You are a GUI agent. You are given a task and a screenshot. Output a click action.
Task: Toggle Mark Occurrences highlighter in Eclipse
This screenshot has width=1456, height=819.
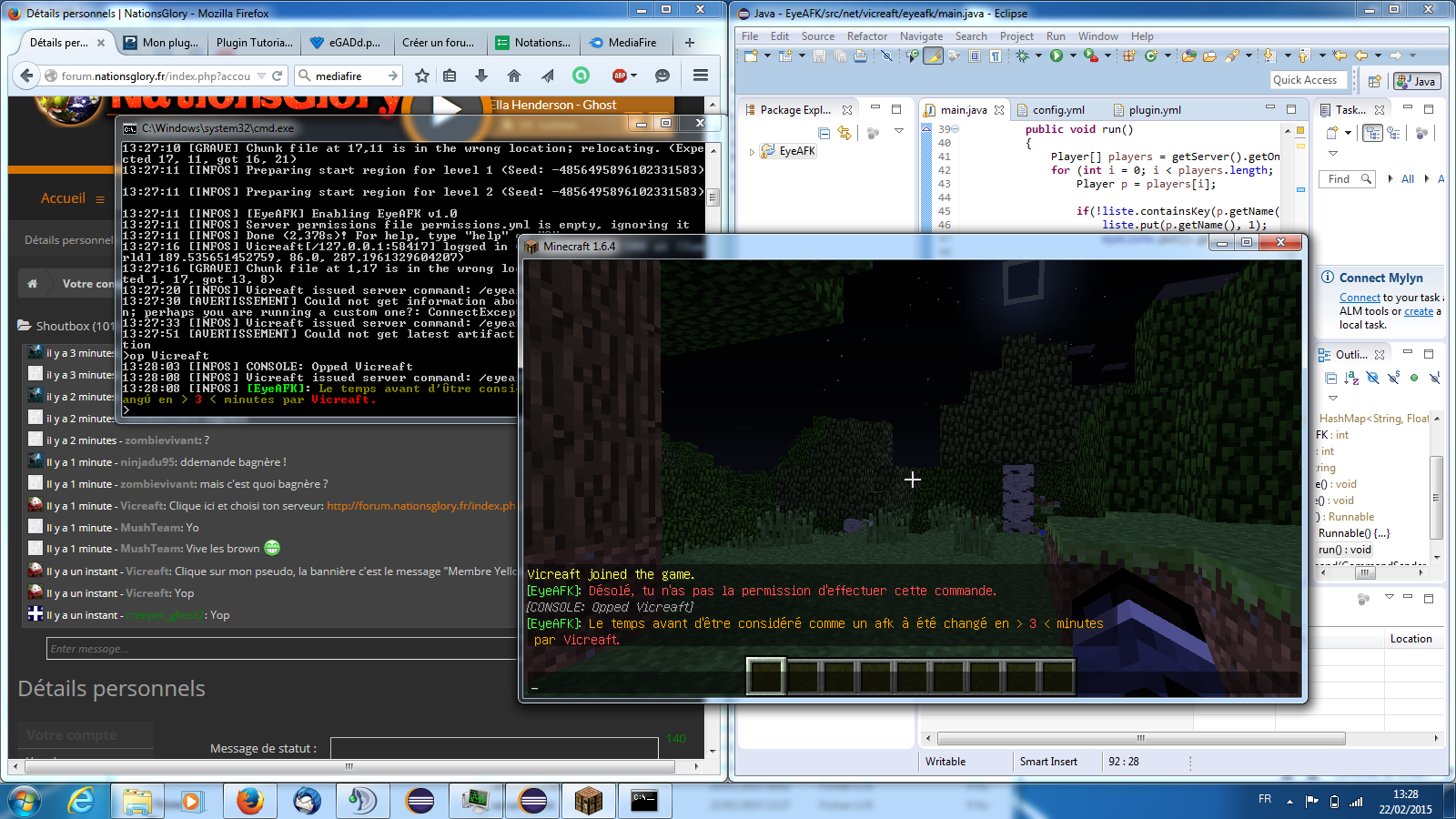tap(934, 56)
